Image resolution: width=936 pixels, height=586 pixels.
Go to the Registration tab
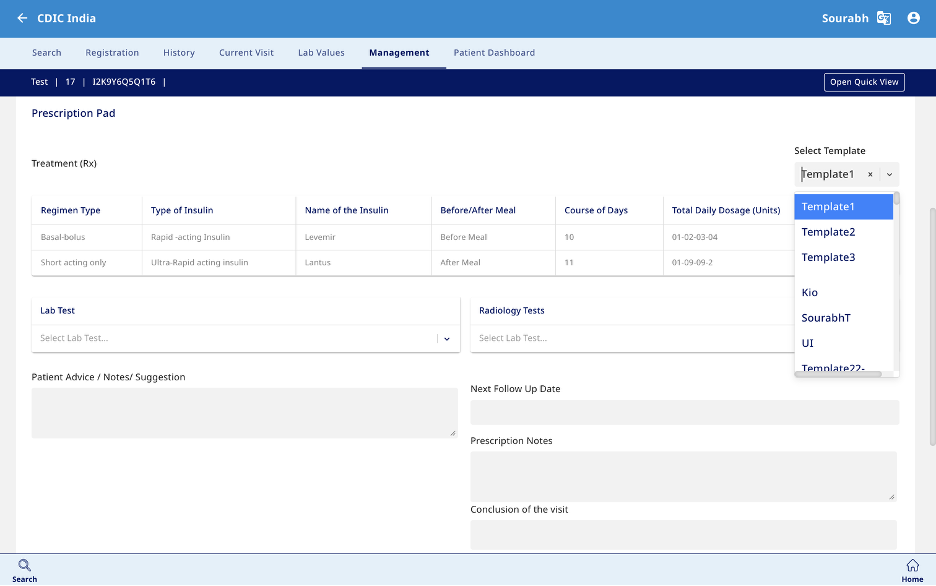(112, 52)
